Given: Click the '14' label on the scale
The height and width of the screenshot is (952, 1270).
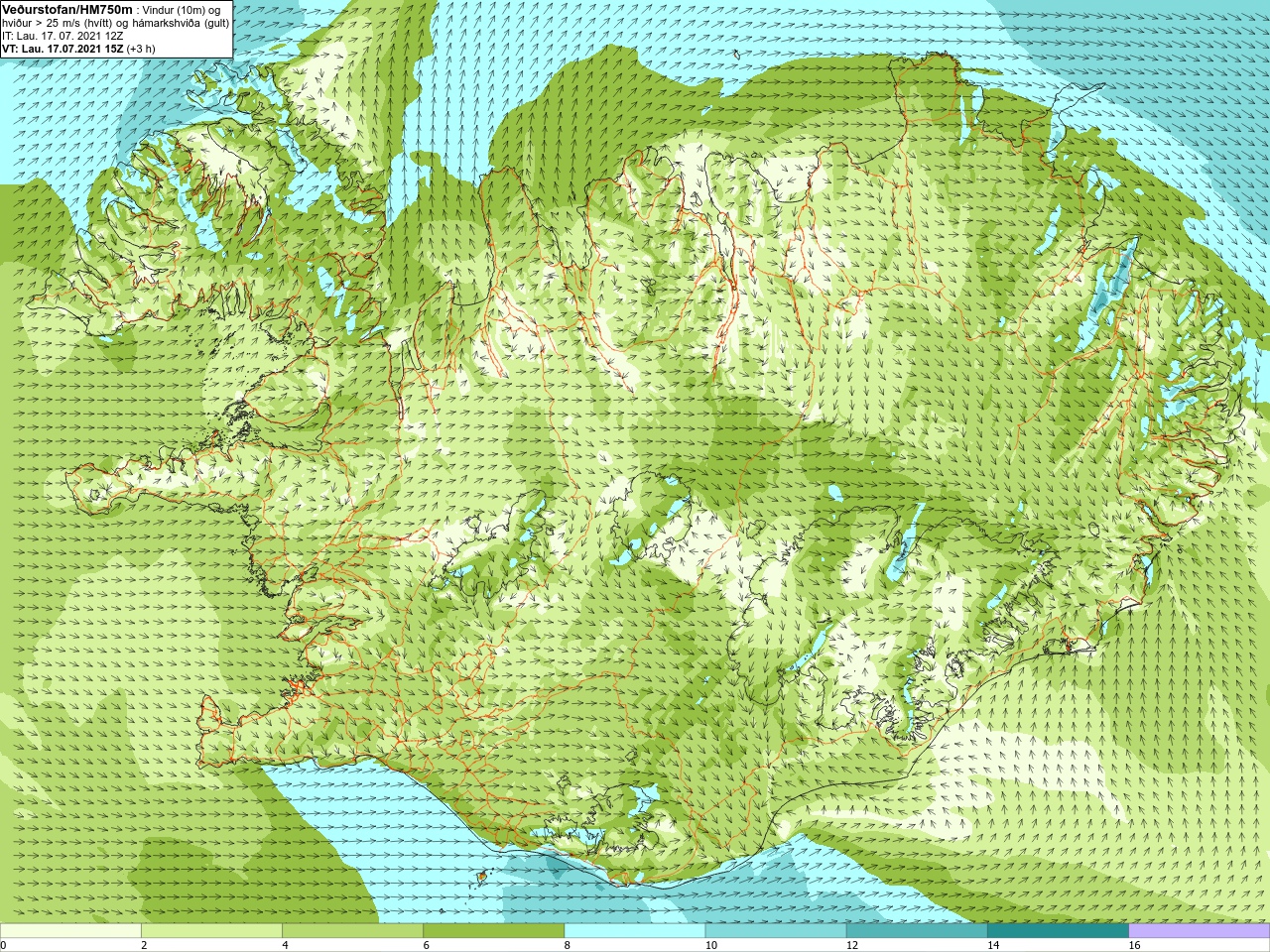Looking at the screenshot, I should [992, 945].
